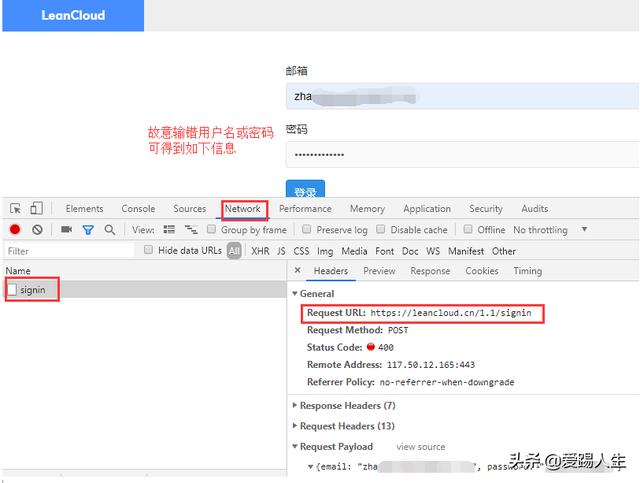The width and height of the screenshot is (640, 483).
Task: Click the Request URL value text
Action: coord(451,313)
